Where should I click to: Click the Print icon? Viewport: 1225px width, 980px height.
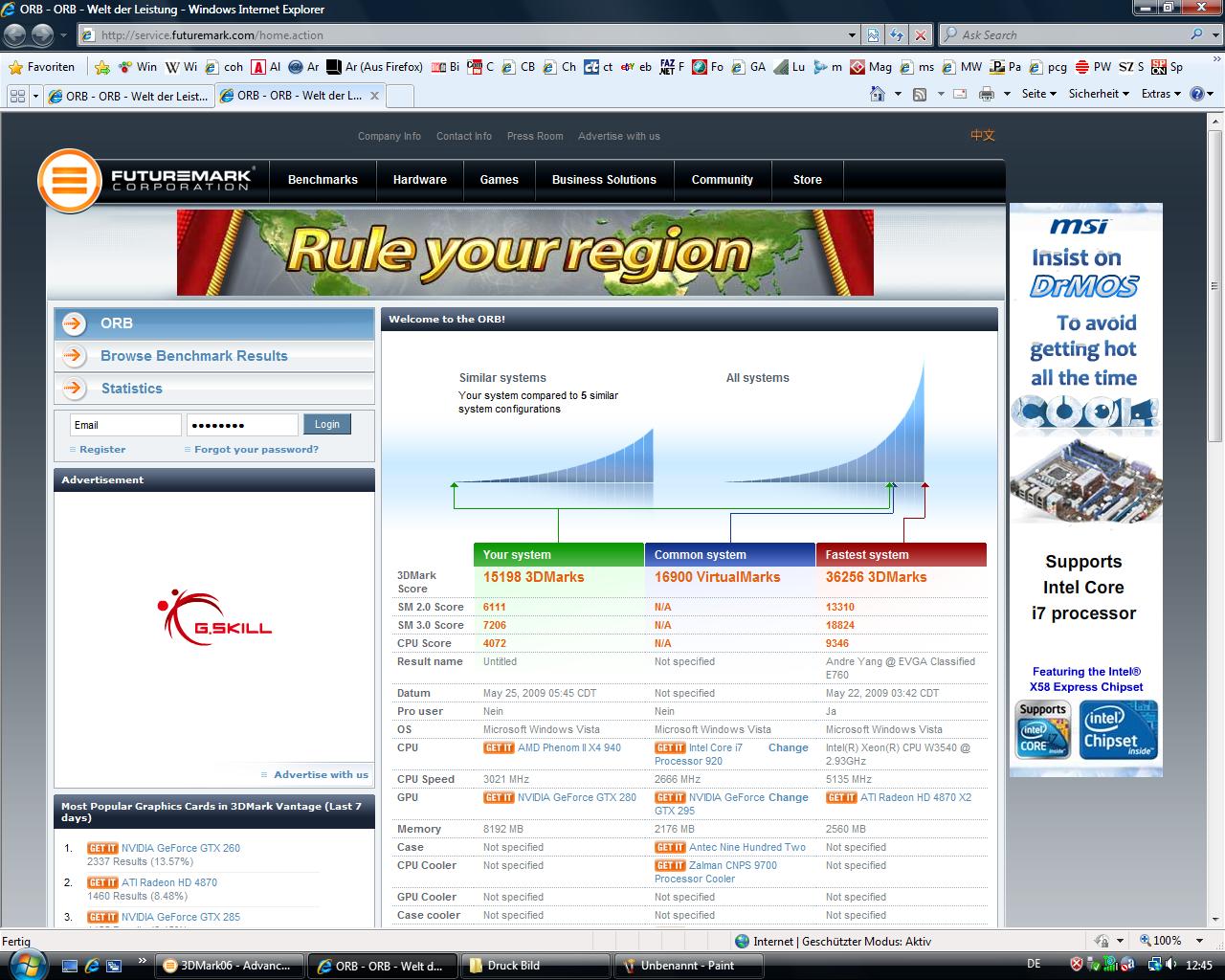(986, 94)
